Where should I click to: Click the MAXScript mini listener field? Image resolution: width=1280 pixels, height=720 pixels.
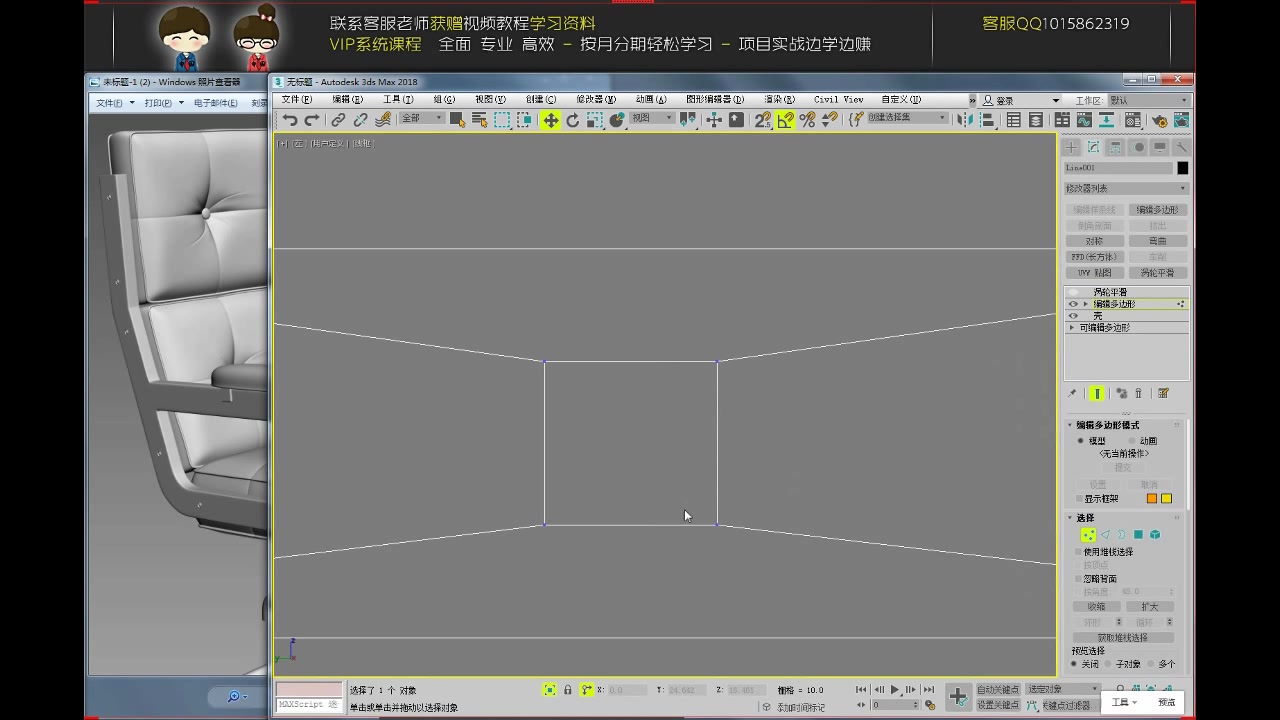point(307,703)
